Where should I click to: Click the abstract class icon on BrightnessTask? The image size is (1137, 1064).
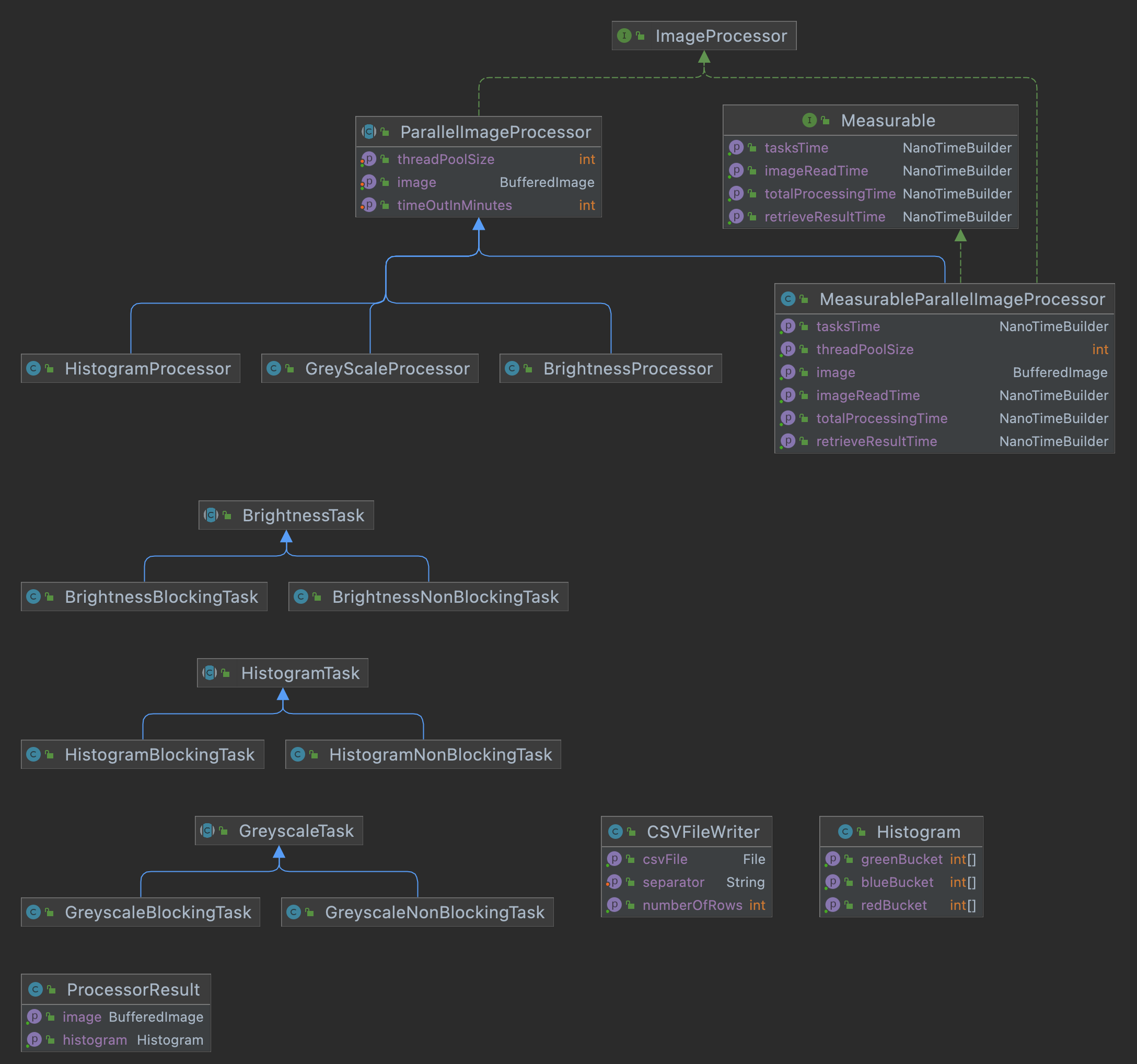[x=211, y=515]
